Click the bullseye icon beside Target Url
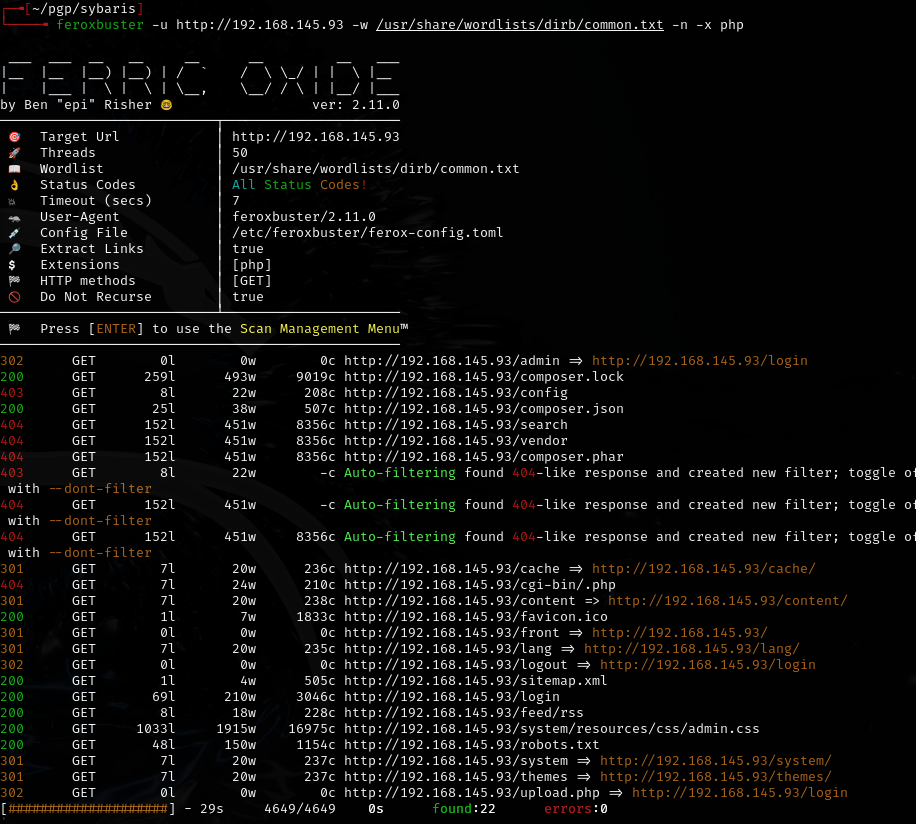The image size is (916, 824). click(14, 137)
